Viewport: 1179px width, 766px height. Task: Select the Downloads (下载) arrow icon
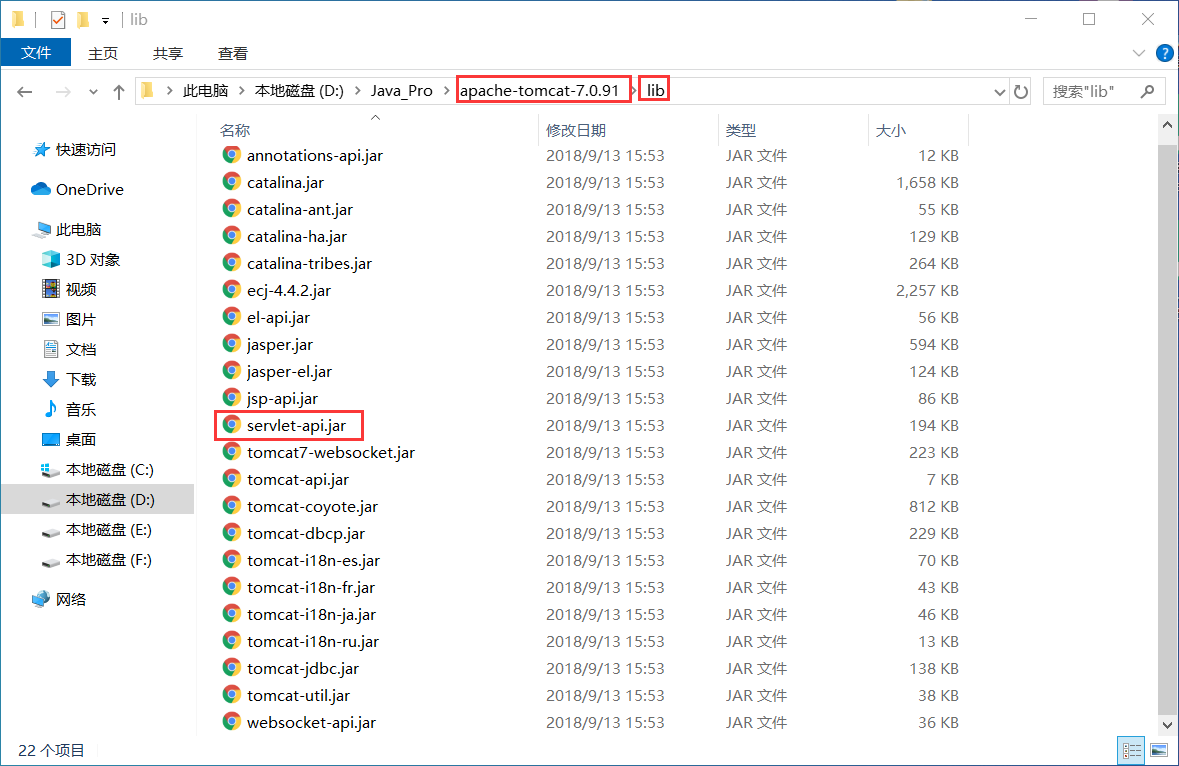[x=50, y=379]
